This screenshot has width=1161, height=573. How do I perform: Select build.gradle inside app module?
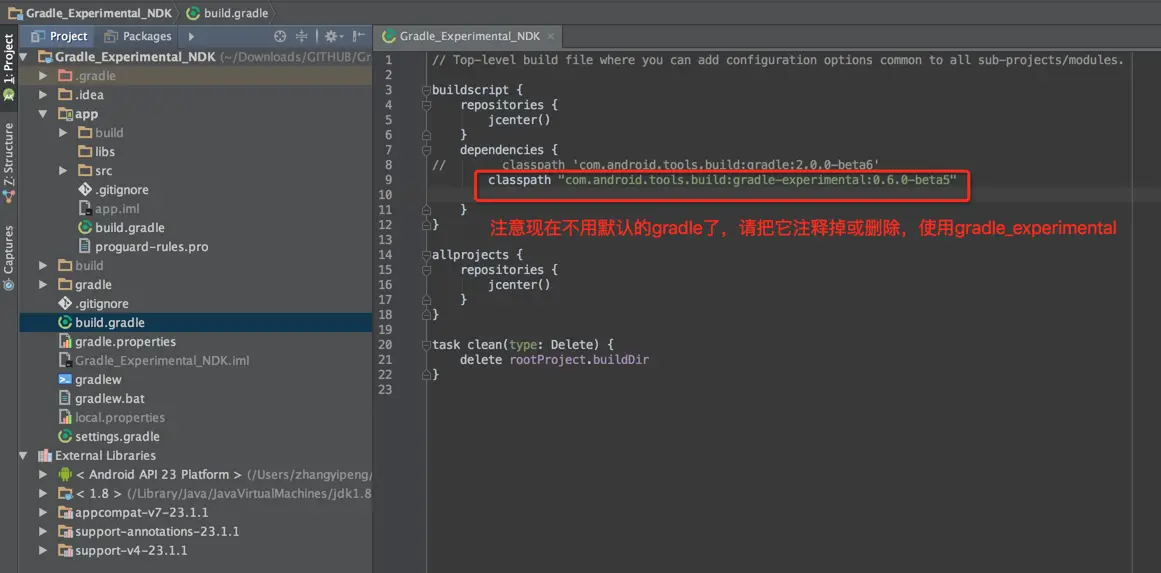pos(130,228)
